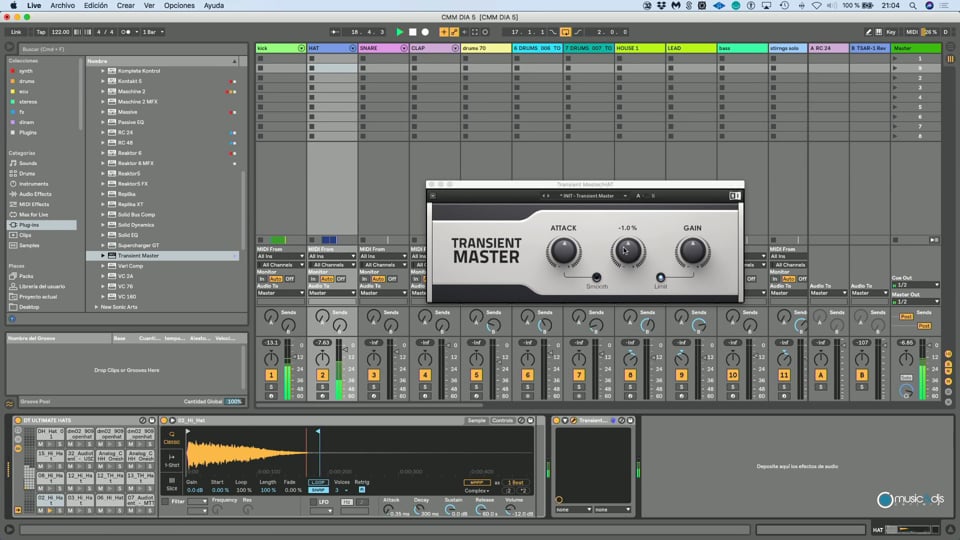Toggle the MIDI Arrangement Overdub plus button
This screenshot has height=540, width=960.
[x=443, y=32]
